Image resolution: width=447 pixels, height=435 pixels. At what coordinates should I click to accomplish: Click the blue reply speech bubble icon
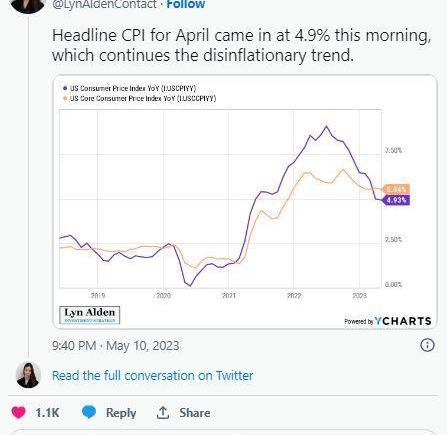(89, 412)
